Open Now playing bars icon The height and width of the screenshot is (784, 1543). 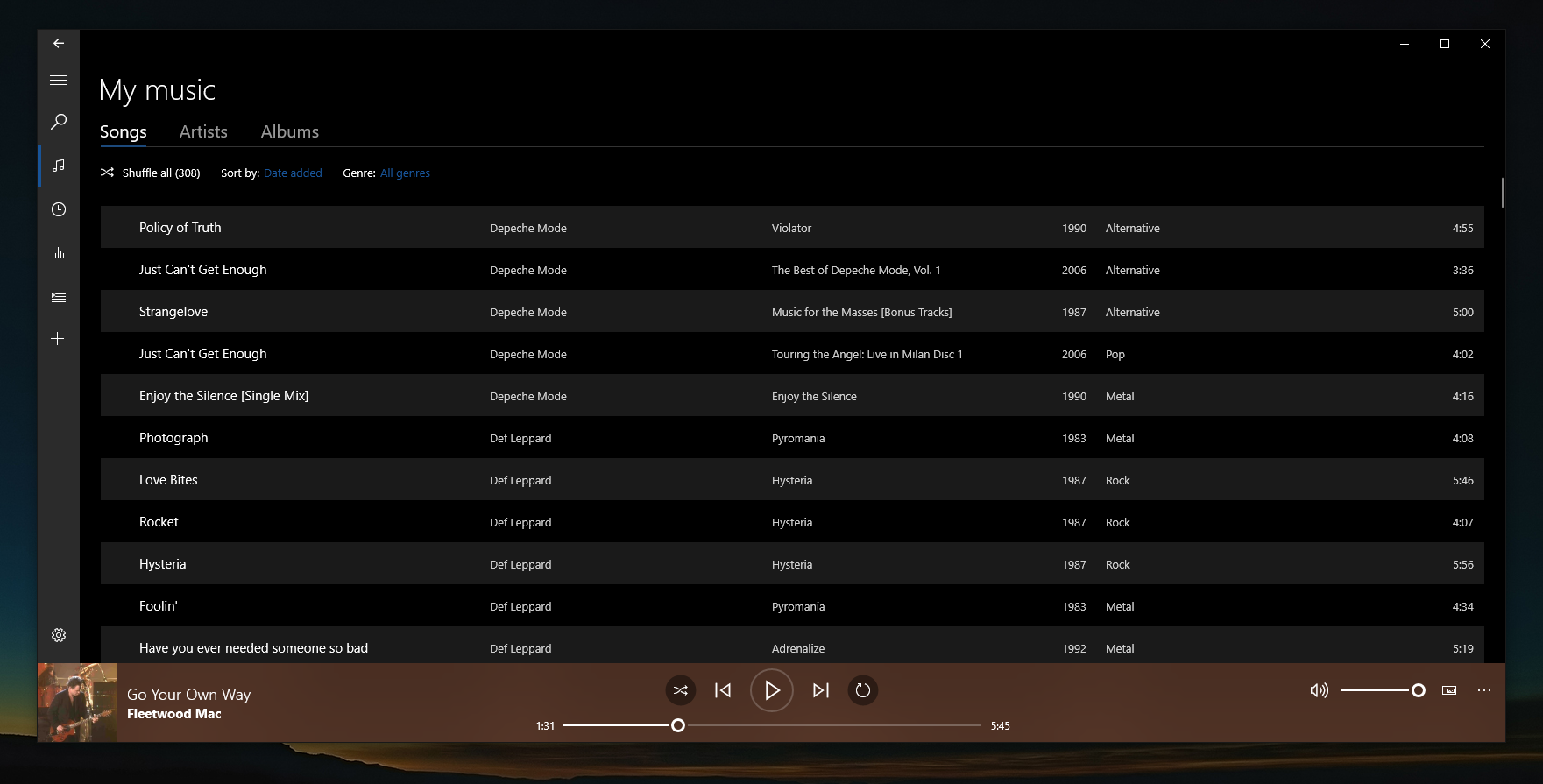(59, 253)
